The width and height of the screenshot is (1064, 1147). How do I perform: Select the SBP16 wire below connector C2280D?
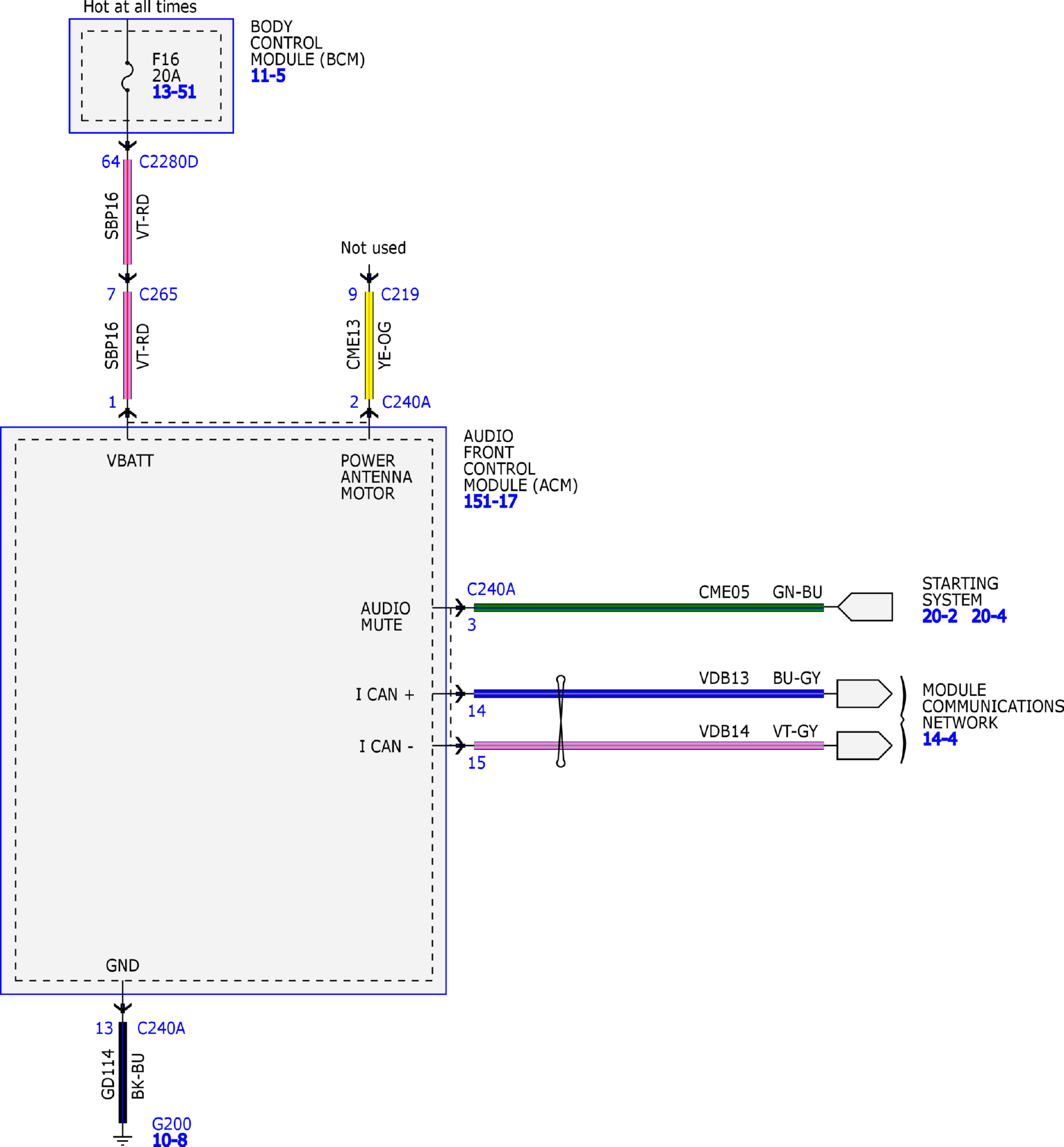tap(127, 212)
